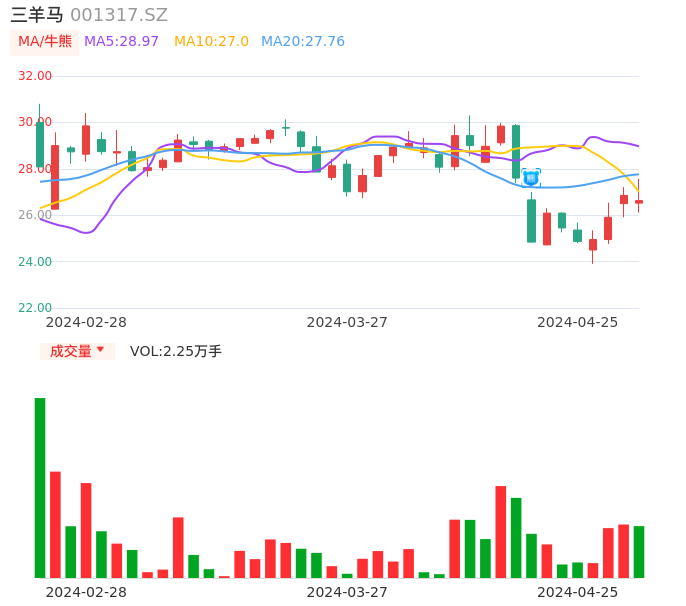Click the 28.00 price axis label

[x=35, y=169]
